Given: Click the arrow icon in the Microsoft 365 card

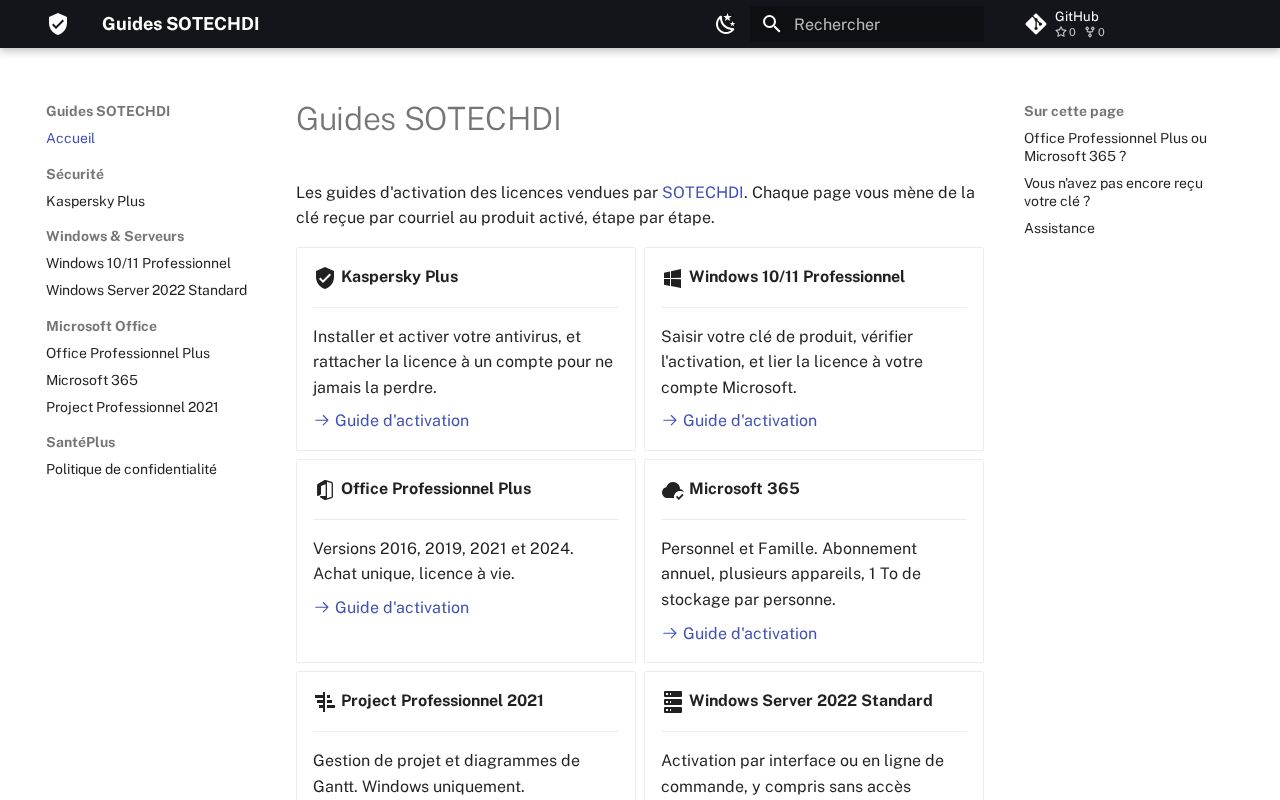Looking at the screenshot, I should click(x=670, y=634).
